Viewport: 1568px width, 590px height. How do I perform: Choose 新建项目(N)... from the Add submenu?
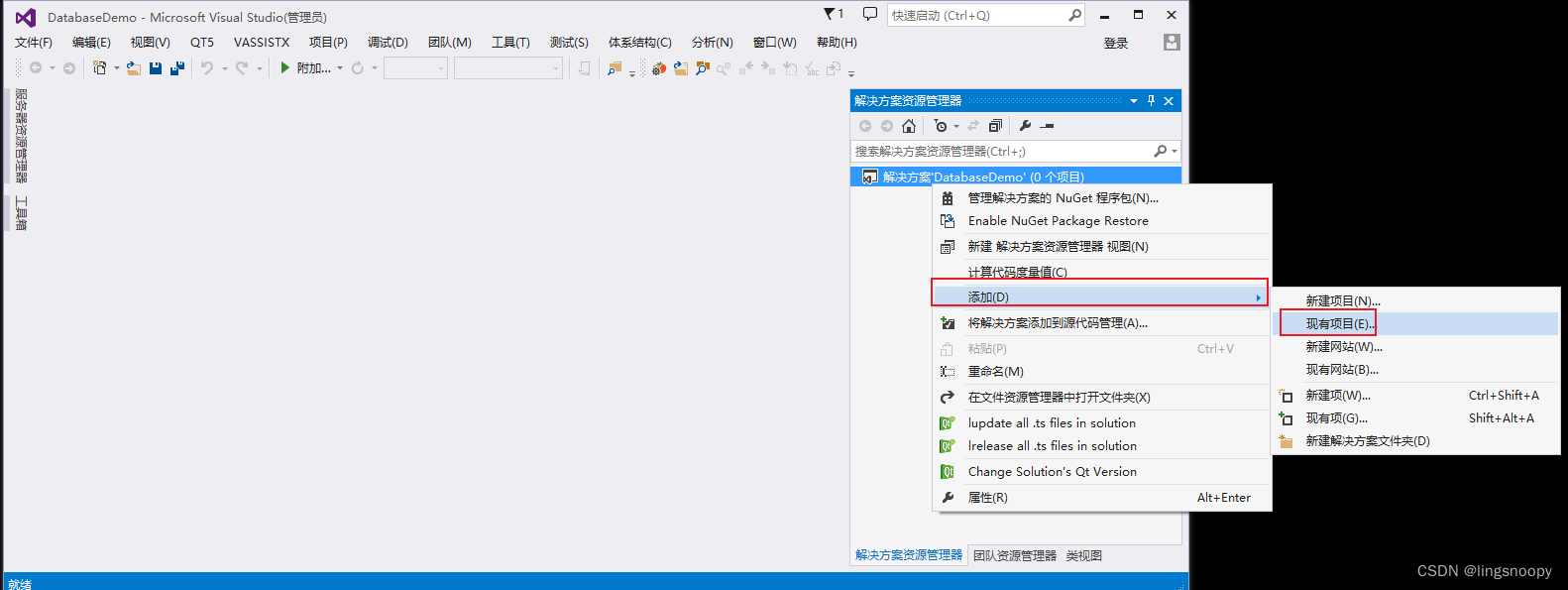(1415, 301)
